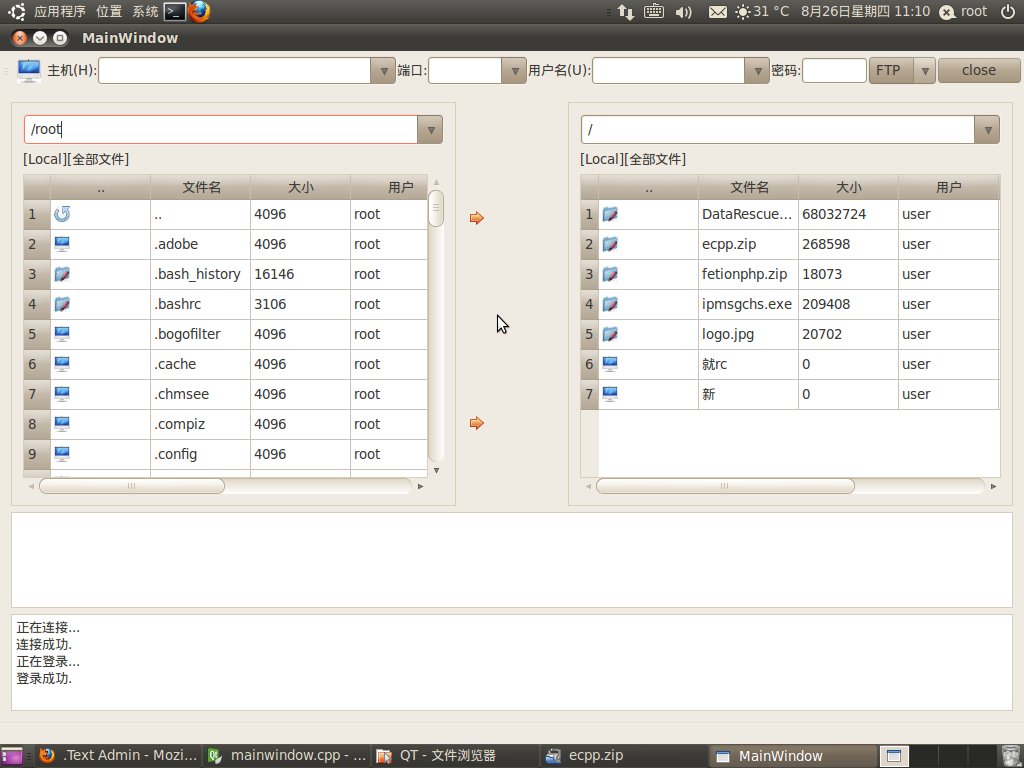The height and width of the screenshot is (768, 1024).
Task: Click the power button icon in the panel
Action: 1008,12
